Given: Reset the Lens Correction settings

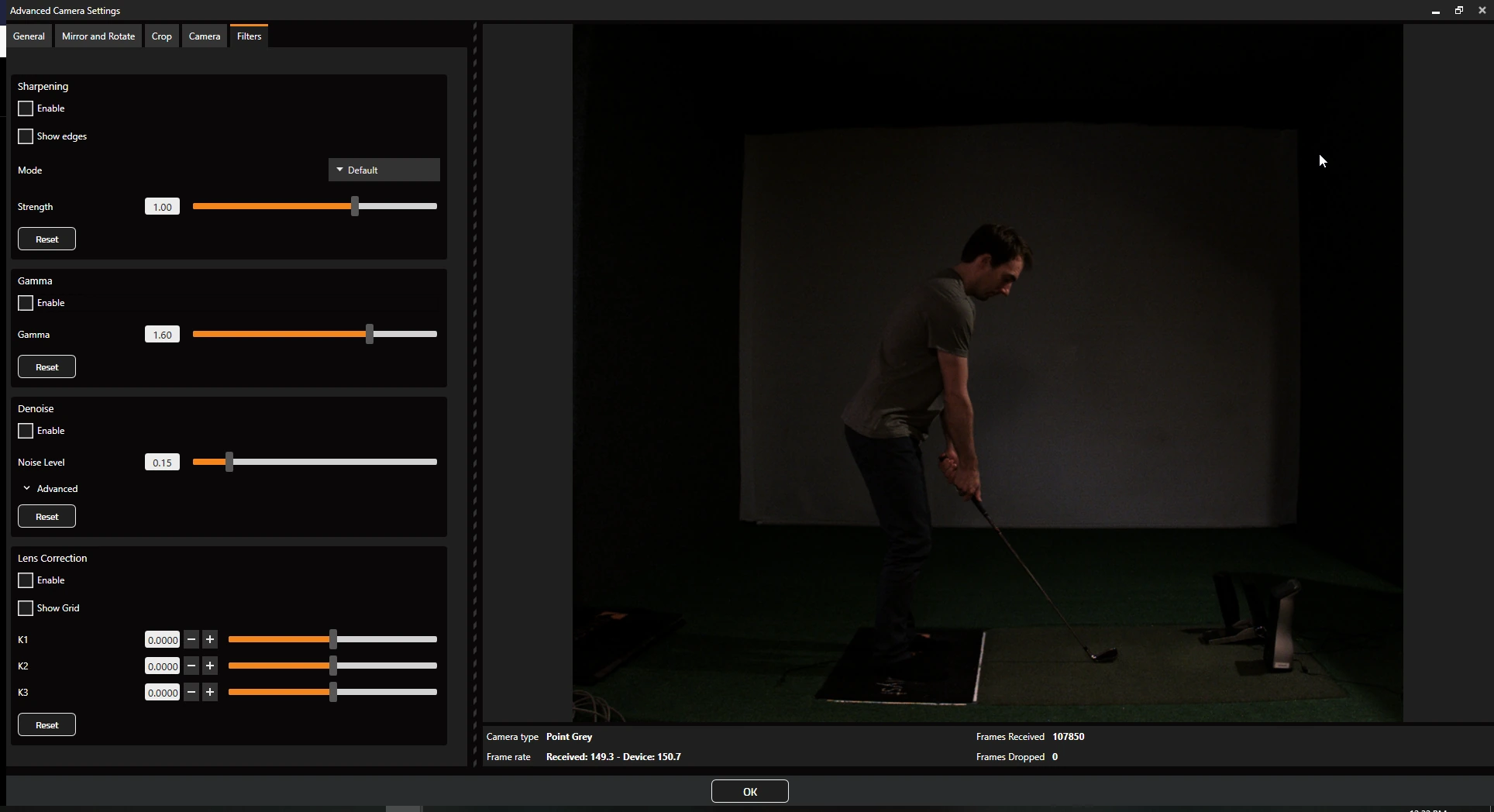Looking at the screenshot, I should tap(46, 724).
